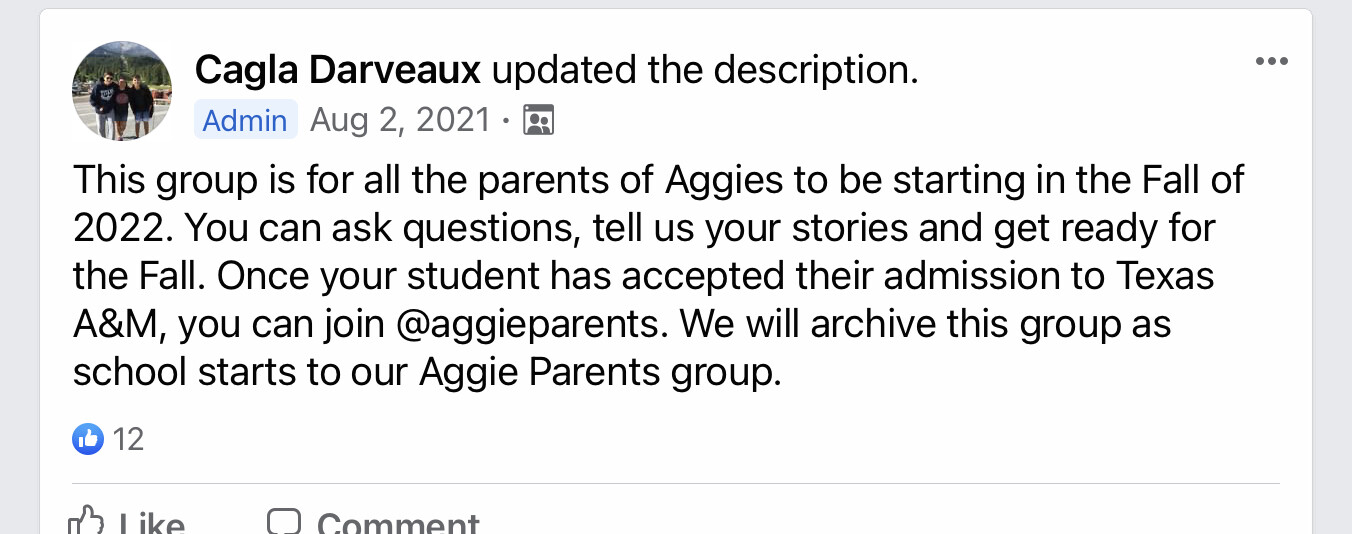Click the "updated the description" text
This screenshot has height=534, width=1352.
[705, 70]
